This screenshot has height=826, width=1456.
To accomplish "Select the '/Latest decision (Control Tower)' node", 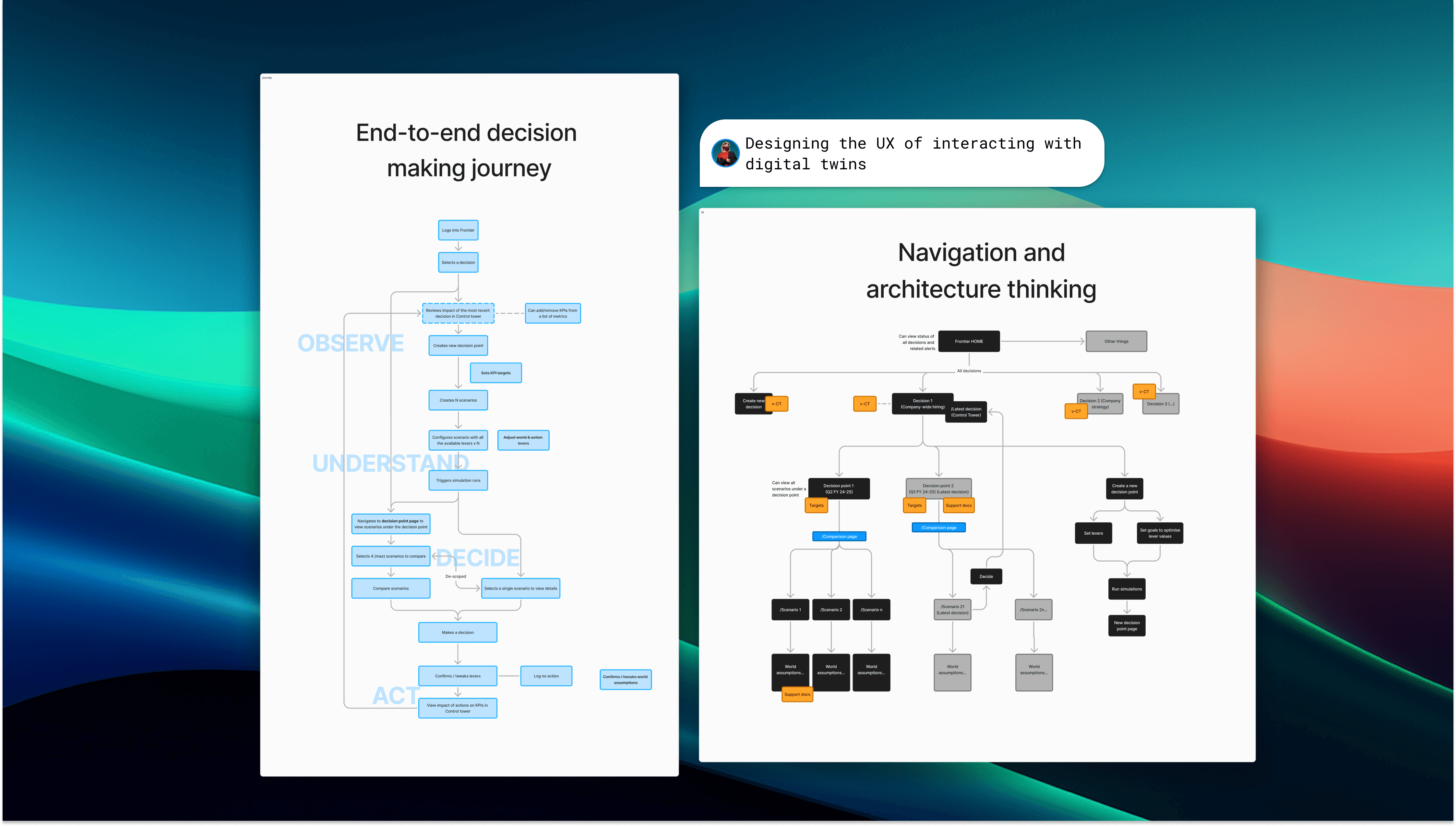I will coord(966,412).
